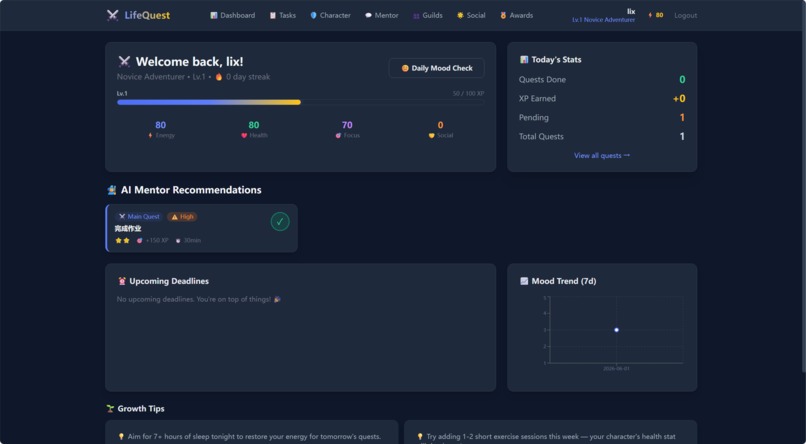The width and height of the screenshot is (806, 444).
Task: Click the alarm clock icon beside Upcoming Deadlines
Action: (122, 281)
